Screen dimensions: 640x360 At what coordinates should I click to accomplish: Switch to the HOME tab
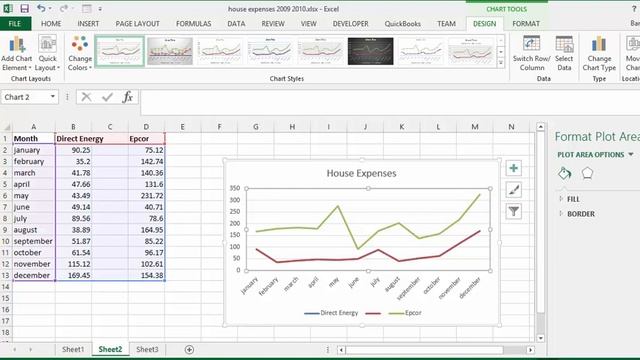pyautogui.click(x=51, y=24)
